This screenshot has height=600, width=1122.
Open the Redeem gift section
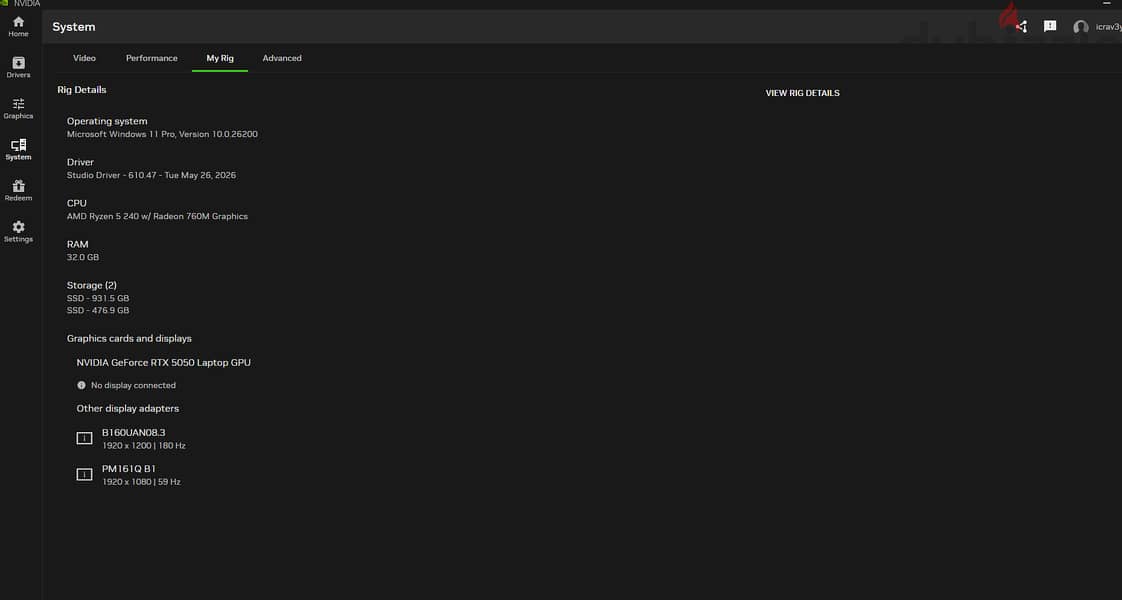(19, 190)
